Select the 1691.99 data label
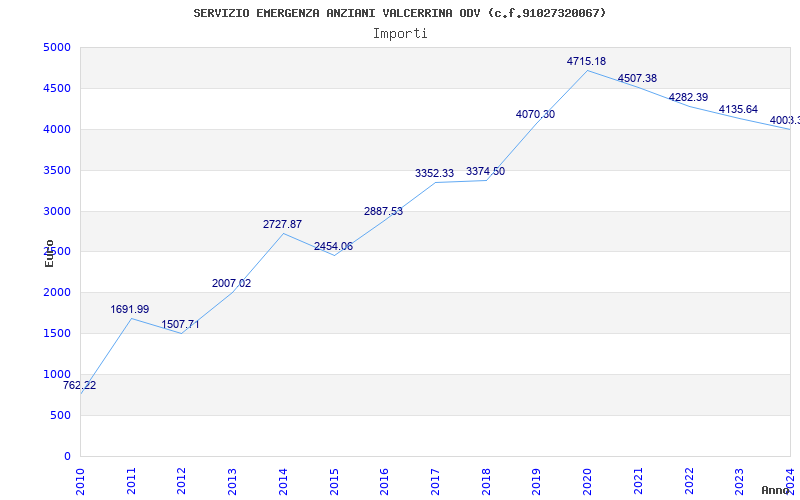Image resolution: width=800 pixels, height=500 pixels. pos(130,309)
